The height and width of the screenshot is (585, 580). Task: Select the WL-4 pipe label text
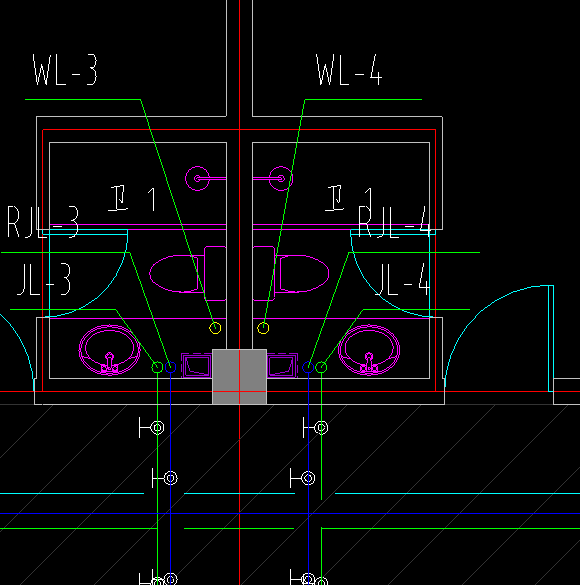pyautogui.click(x=349, y=70)
